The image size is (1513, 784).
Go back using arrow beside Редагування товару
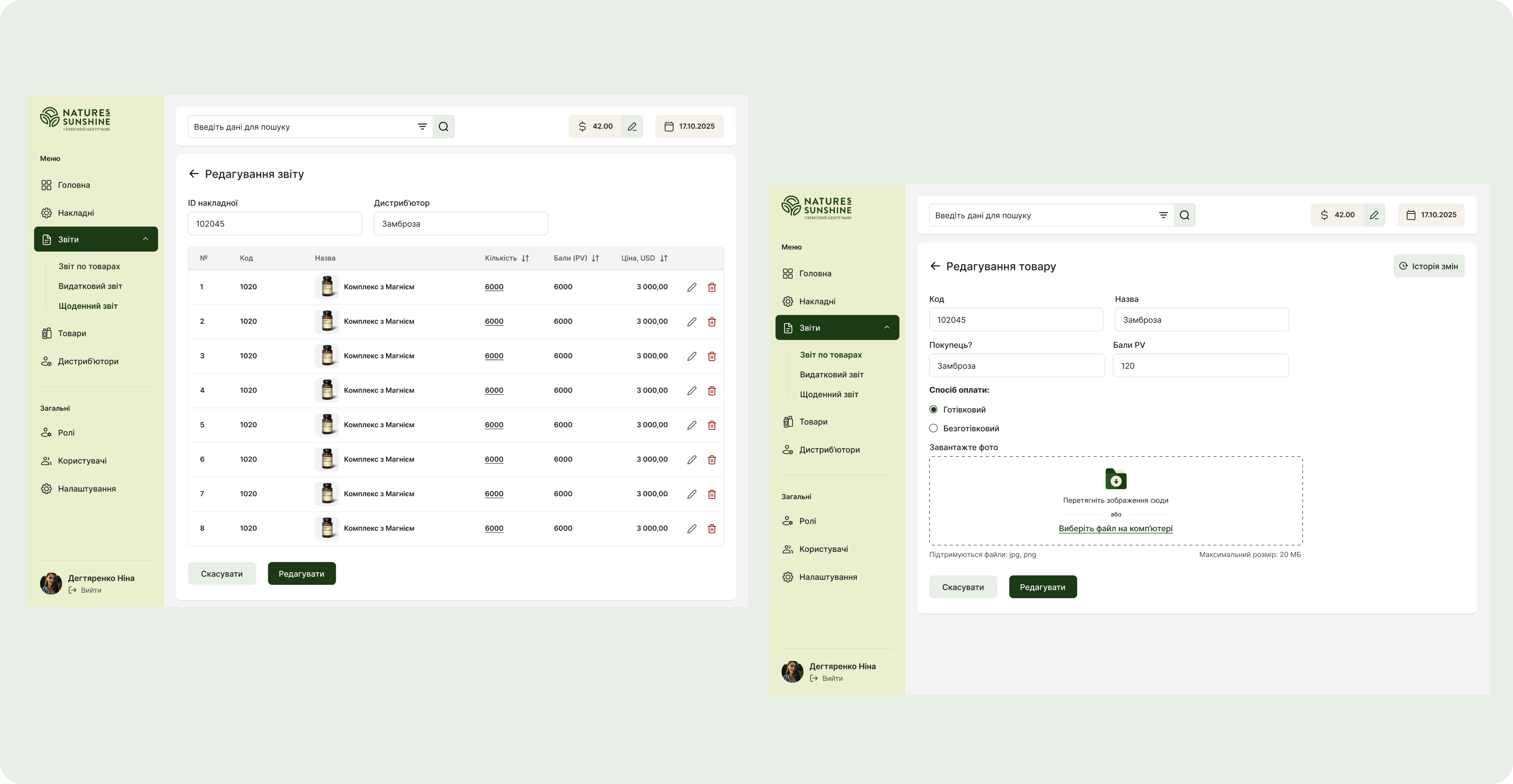[935, 266]
